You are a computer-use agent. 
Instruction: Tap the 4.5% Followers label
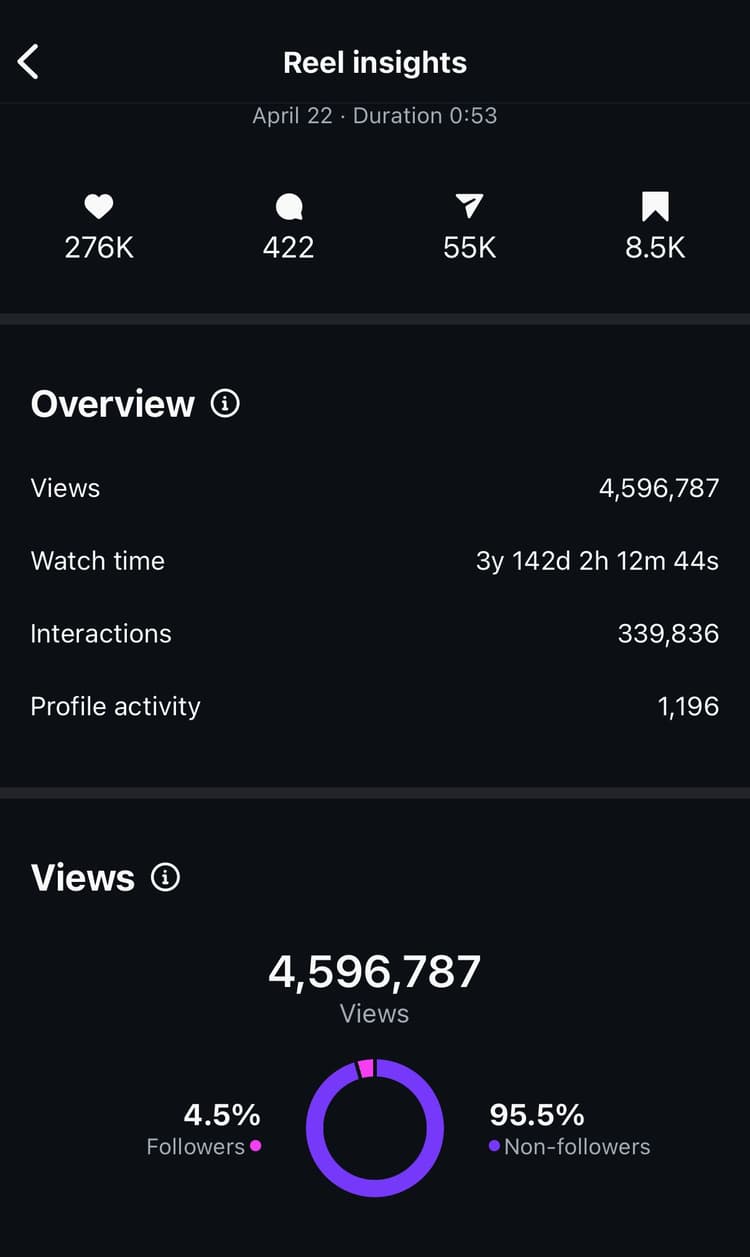[222, 1114]
